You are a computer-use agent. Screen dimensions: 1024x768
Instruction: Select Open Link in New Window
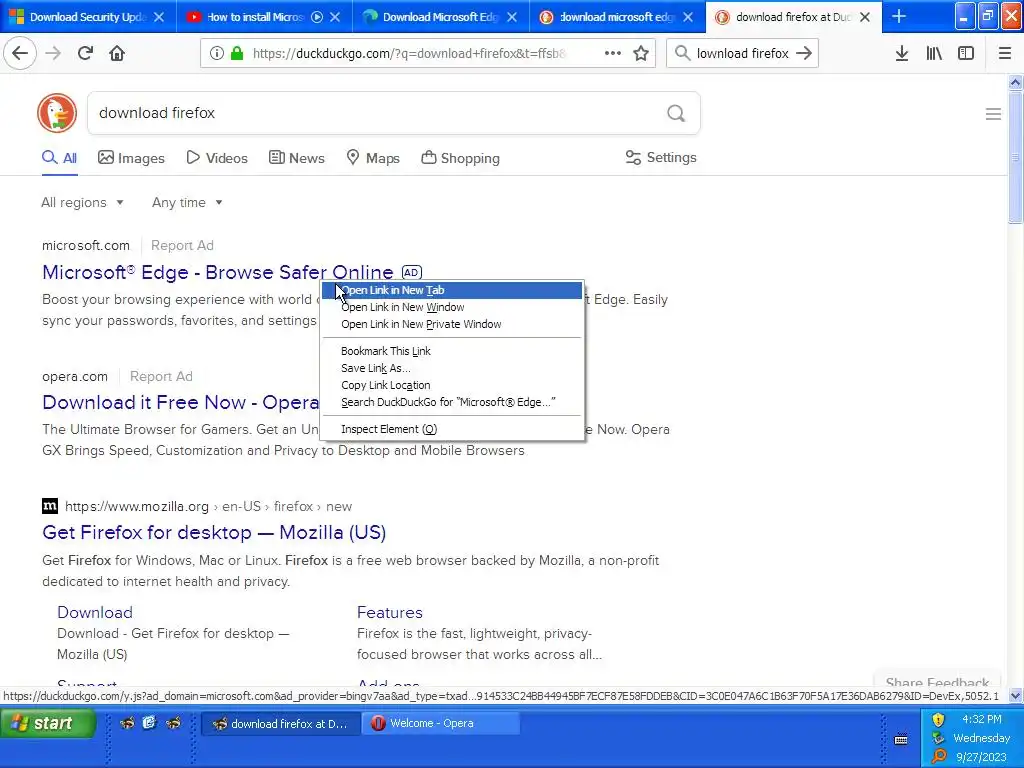[x=451, y=307]
